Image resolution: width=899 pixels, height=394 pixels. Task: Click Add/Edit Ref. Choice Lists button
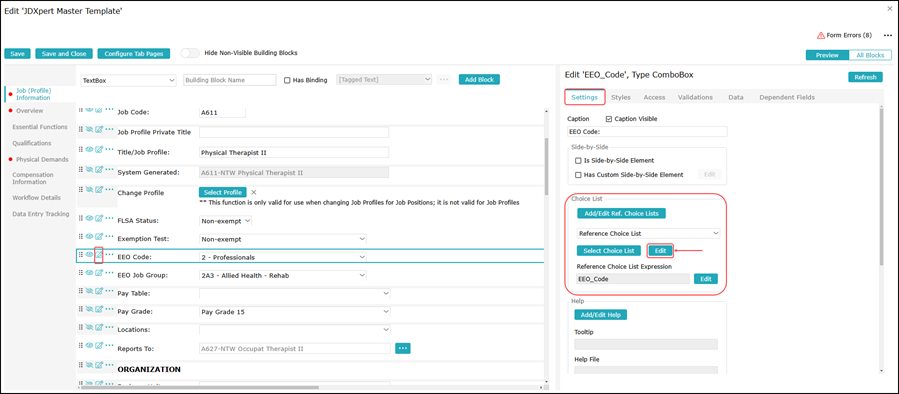pyautogui.click(x=622, y=213)
